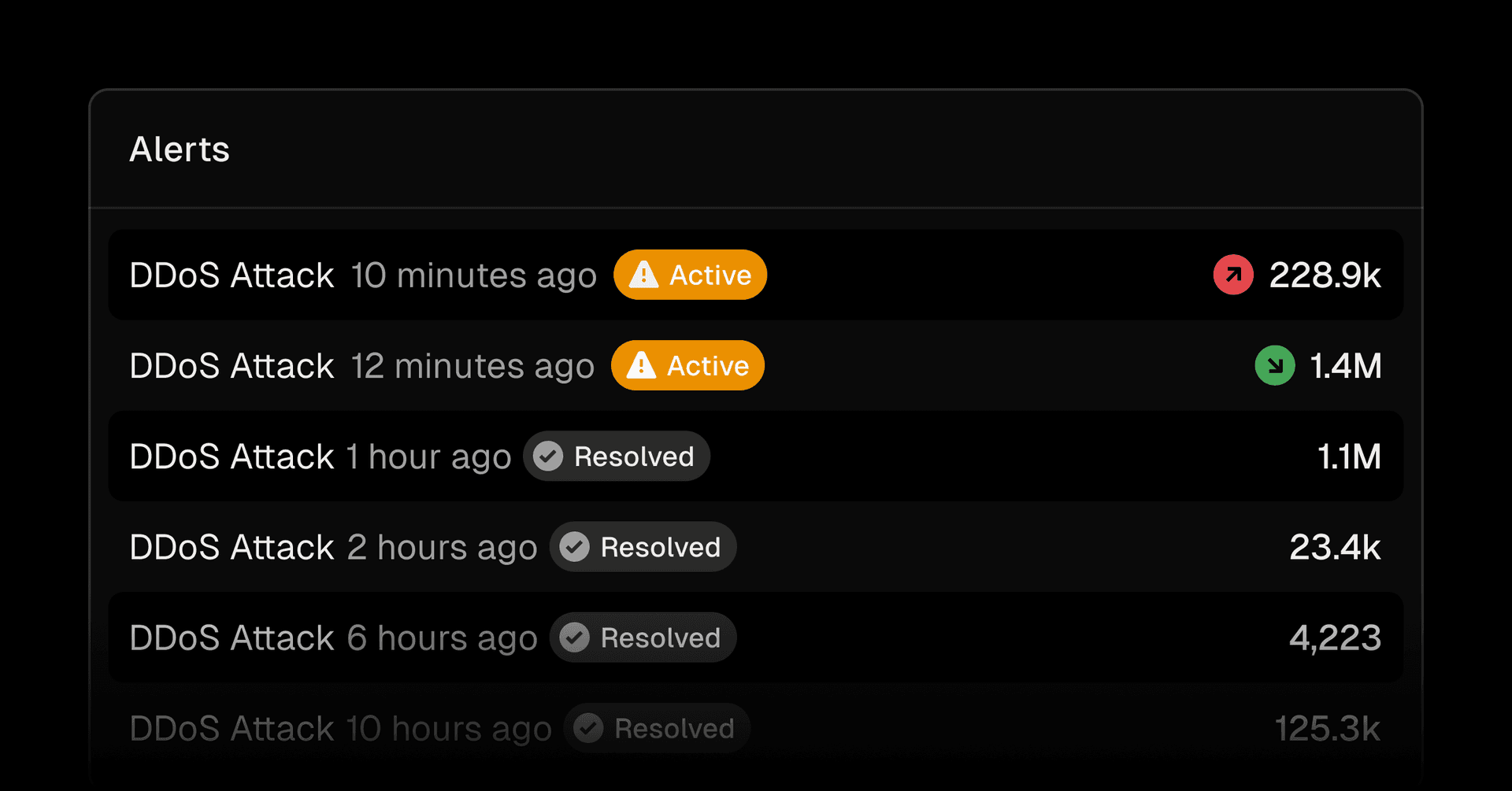Click the Alerts panel heading
Image resolution: width=1512 pixels, height=791 pixels.
point(180,149)
